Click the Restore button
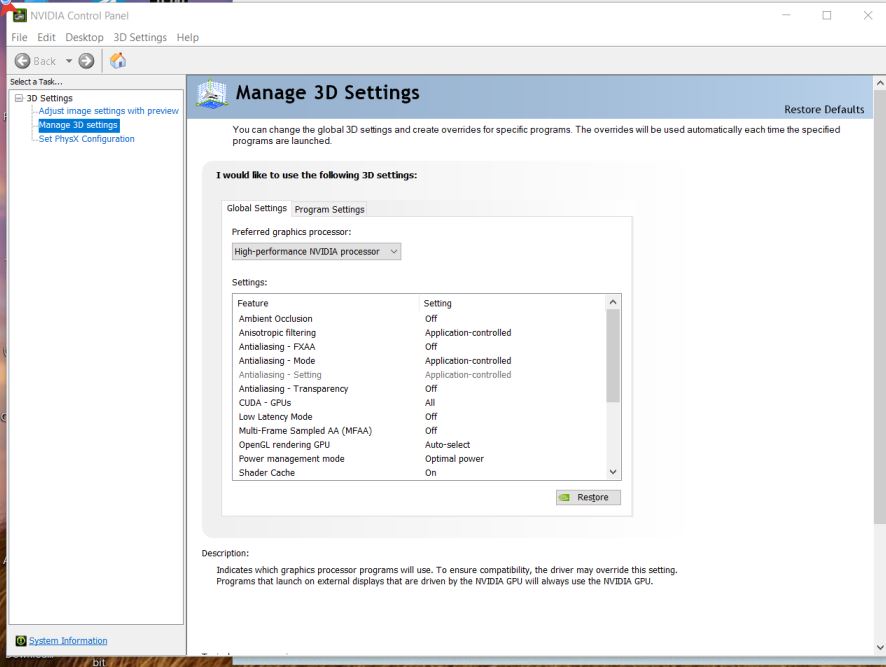This screenshot has height=667, width=886. (588, 497)
